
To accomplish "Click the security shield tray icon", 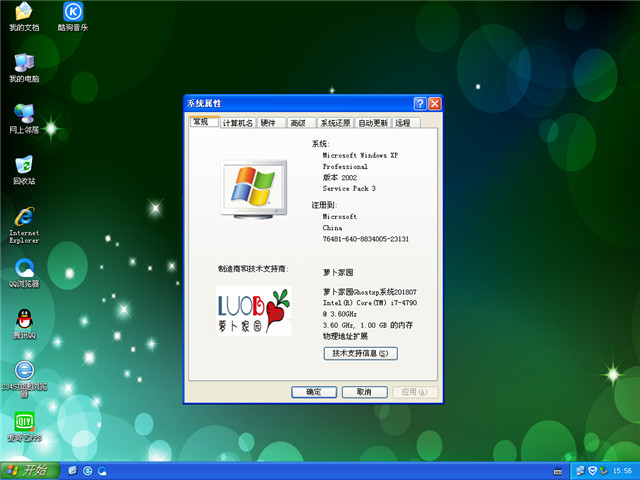I will (x=592, y=471).
